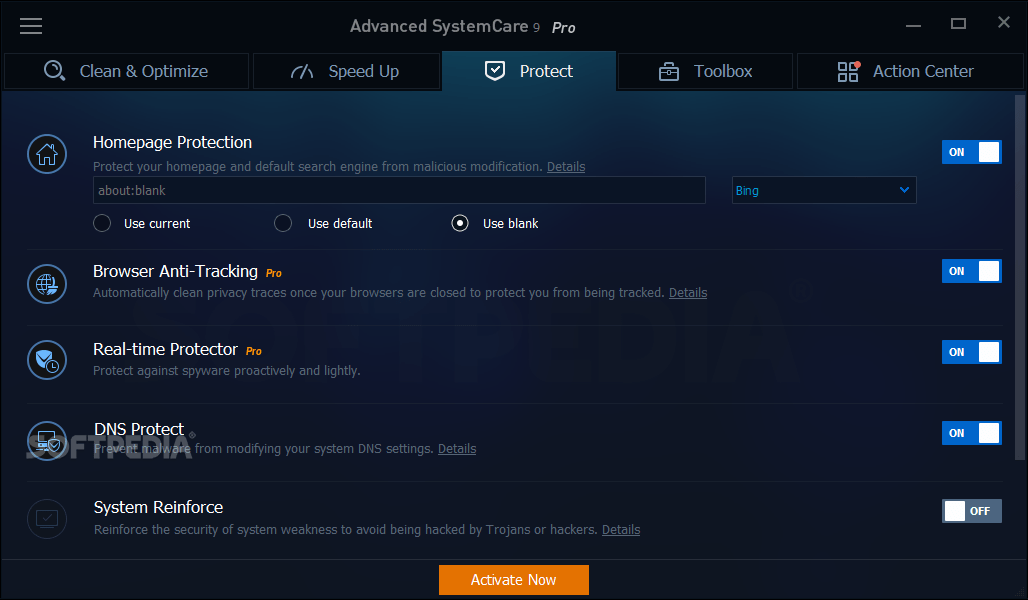Toggle DNS Protect off

tap(972, 433)
